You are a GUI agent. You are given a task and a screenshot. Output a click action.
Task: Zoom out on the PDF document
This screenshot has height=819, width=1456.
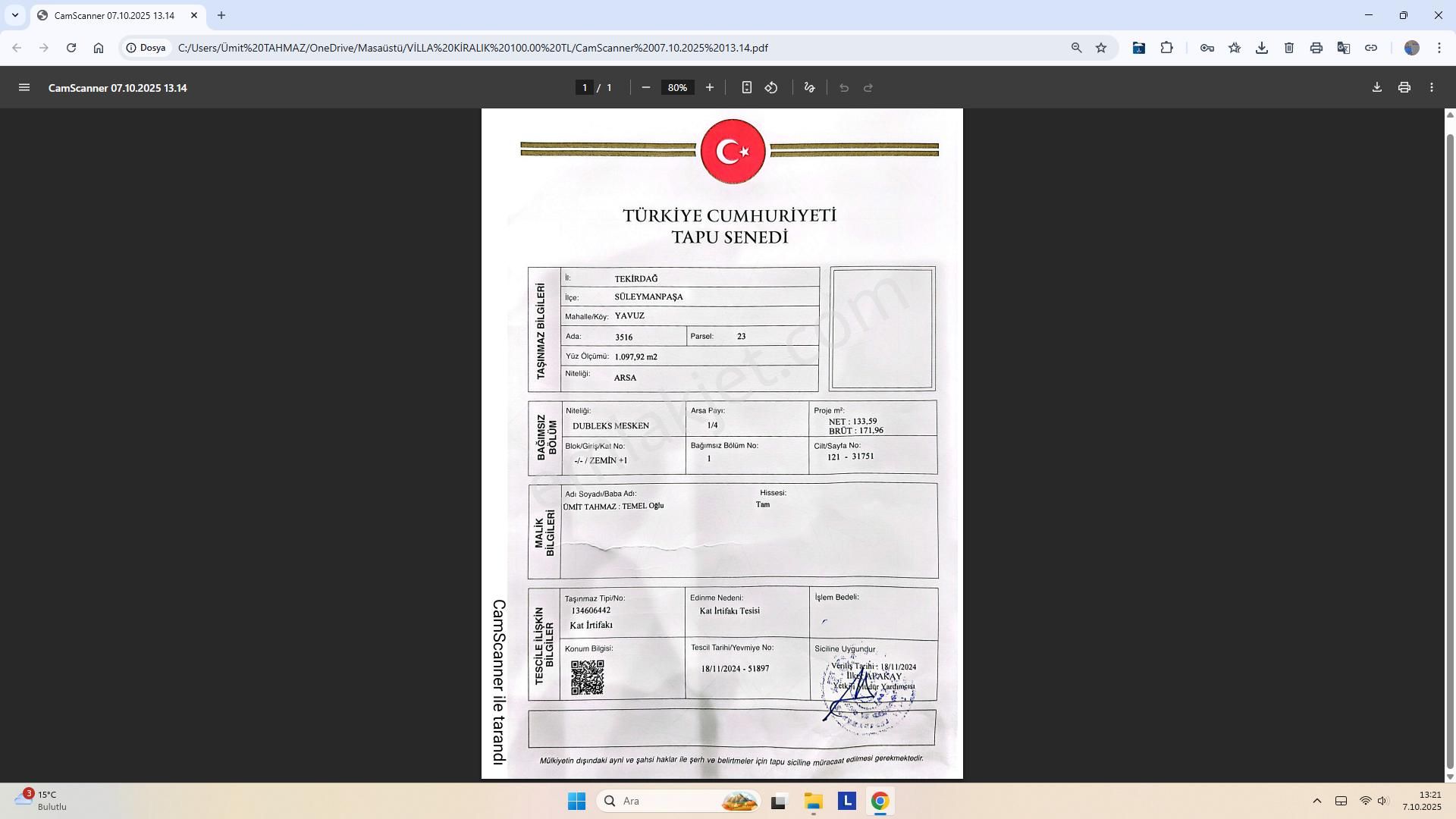[645, 87]
